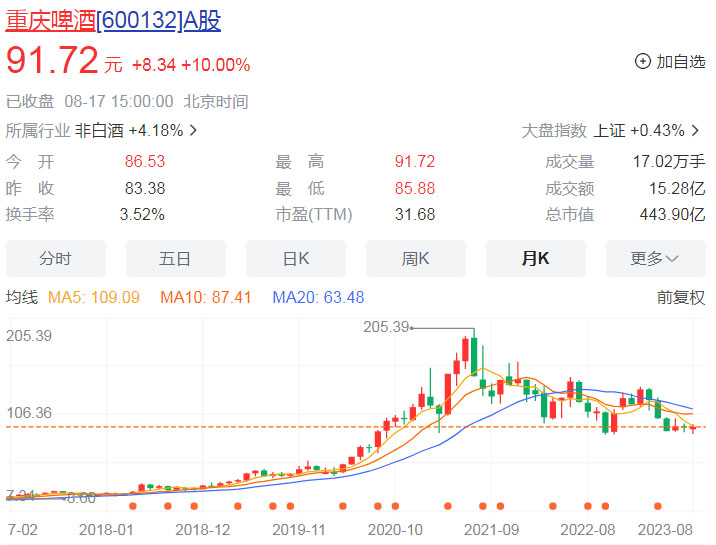This screenshot has height=545, width=716.
Task: Click the 成交量 value 17.02万手
Action: pyautogui.click(x=669, y=162)
